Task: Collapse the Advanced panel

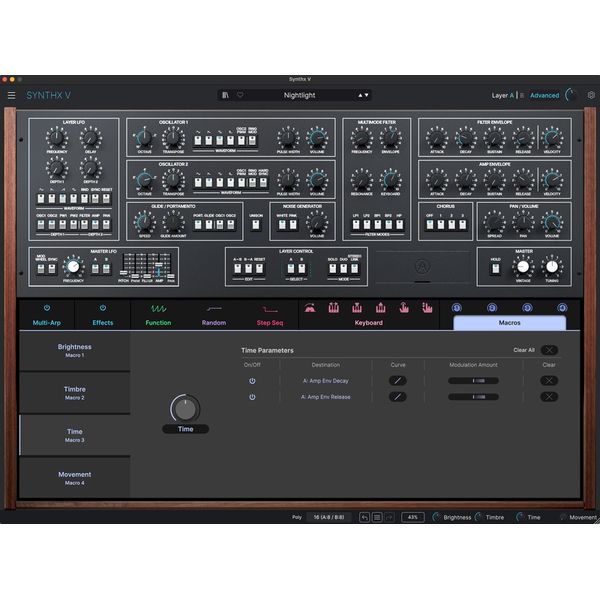Action: [x=545, y=95]
